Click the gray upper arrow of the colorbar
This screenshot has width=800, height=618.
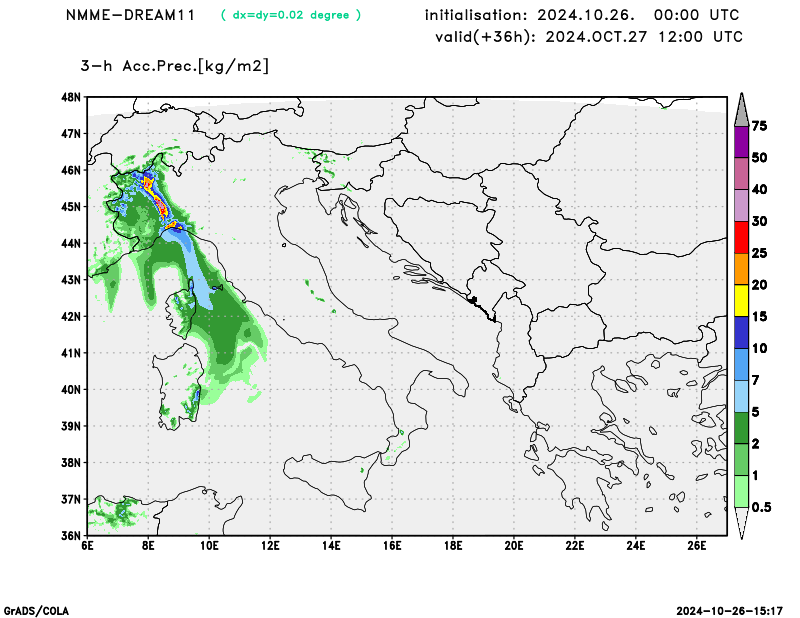coord(741,110)
